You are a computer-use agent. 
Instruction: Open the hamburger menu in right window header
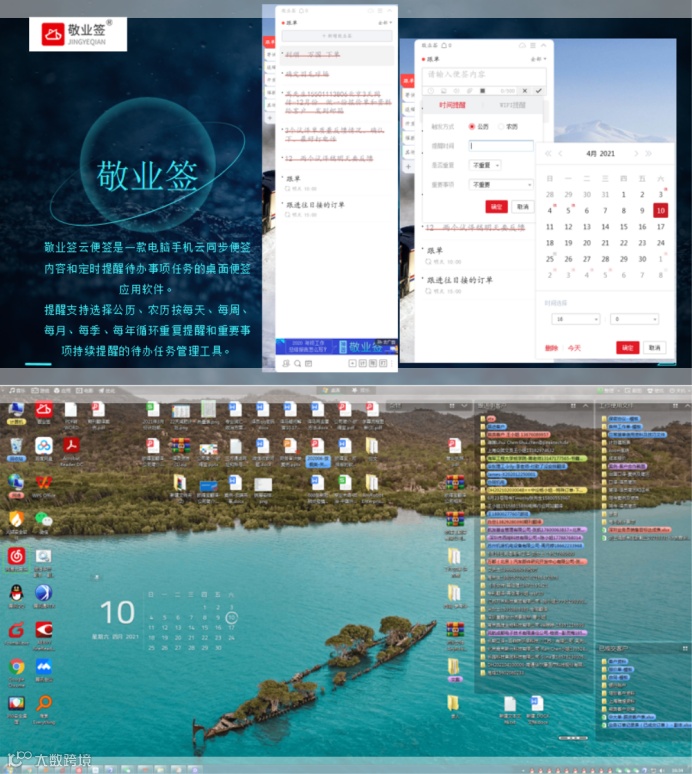point(533,45)
